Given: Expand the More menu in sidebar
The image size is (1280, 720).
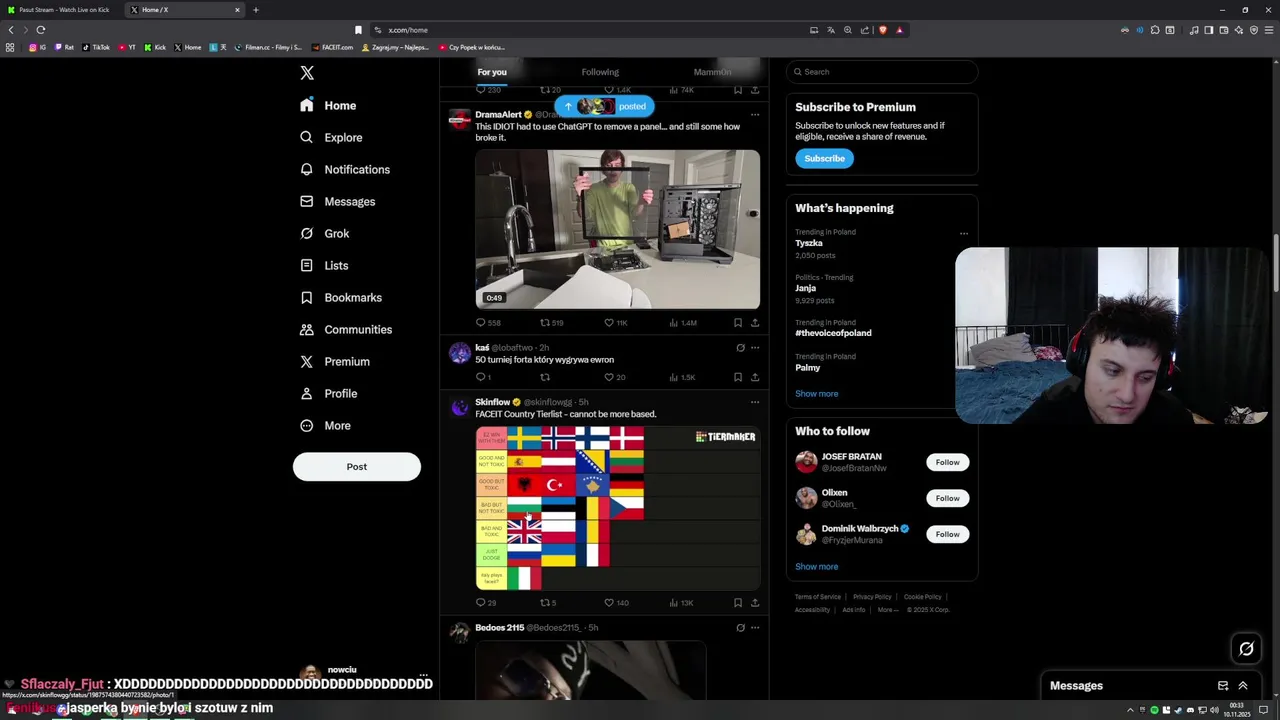Looking at the screenshot, I should 325,425.
